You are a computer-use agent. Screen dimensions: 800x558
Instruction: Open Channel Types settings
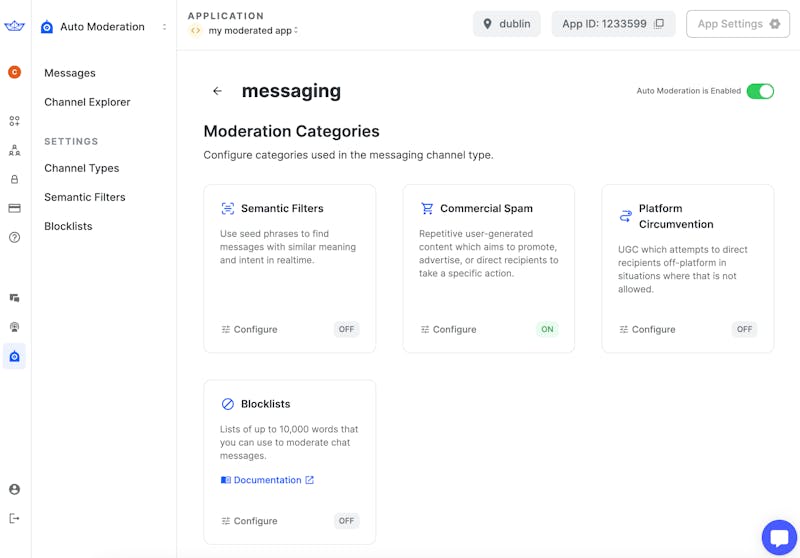pyautogui.click(x=82, y=168)
